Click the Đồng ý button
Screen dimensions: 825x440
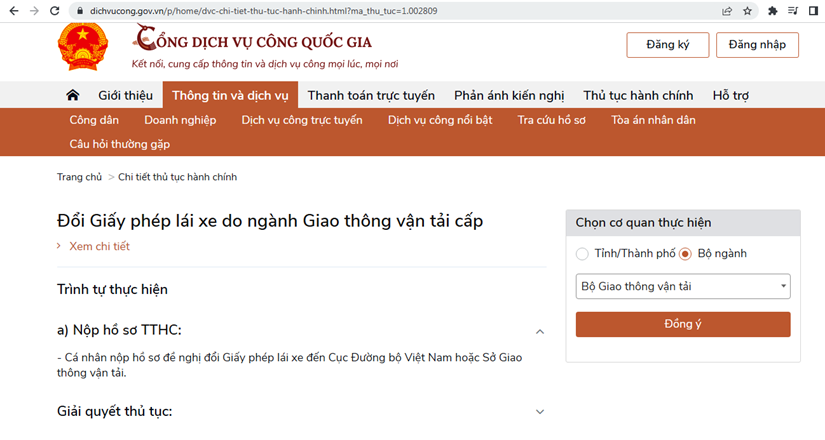pos(683,324)
